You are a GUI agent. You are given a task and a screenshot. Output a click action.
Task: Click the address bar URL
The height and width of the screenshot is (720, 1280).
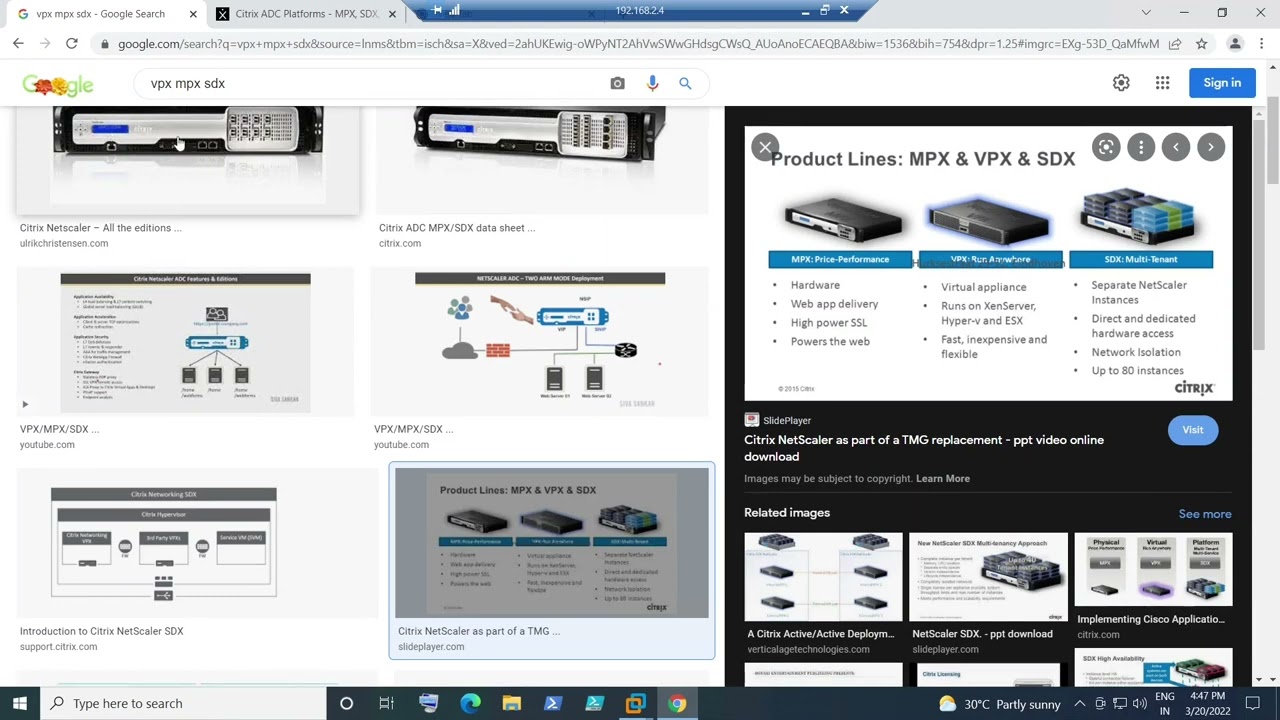[x=638, y=44]
